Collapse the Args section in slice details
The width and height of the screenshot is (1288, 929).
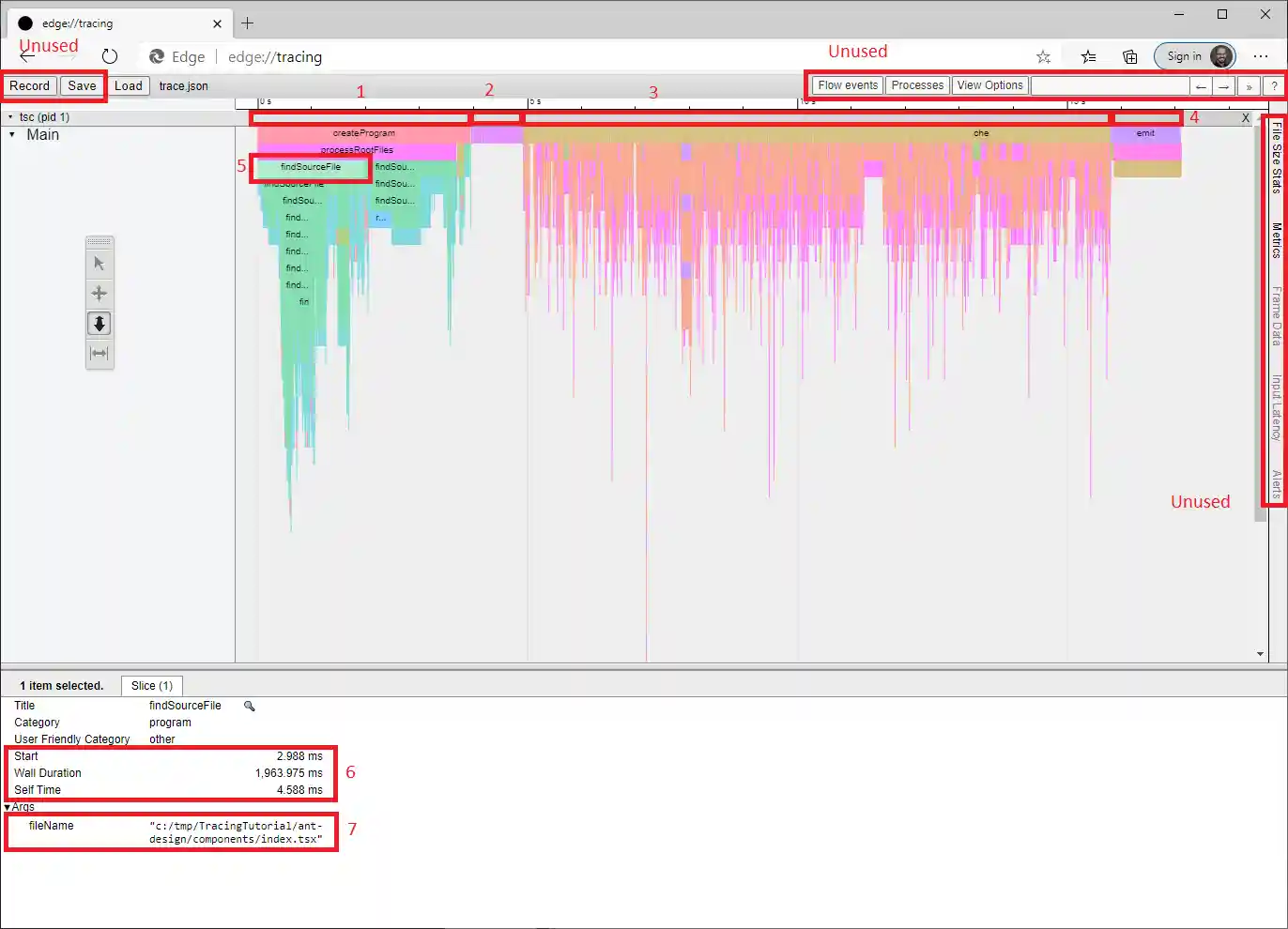pyautogui.click(x=8, y=807)
